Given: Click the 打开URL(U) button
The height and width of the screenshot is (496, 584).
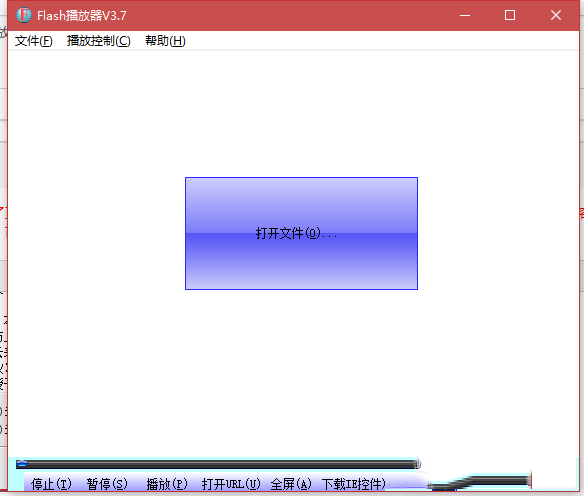Looking at the screenshot, I should coord(231,484).
